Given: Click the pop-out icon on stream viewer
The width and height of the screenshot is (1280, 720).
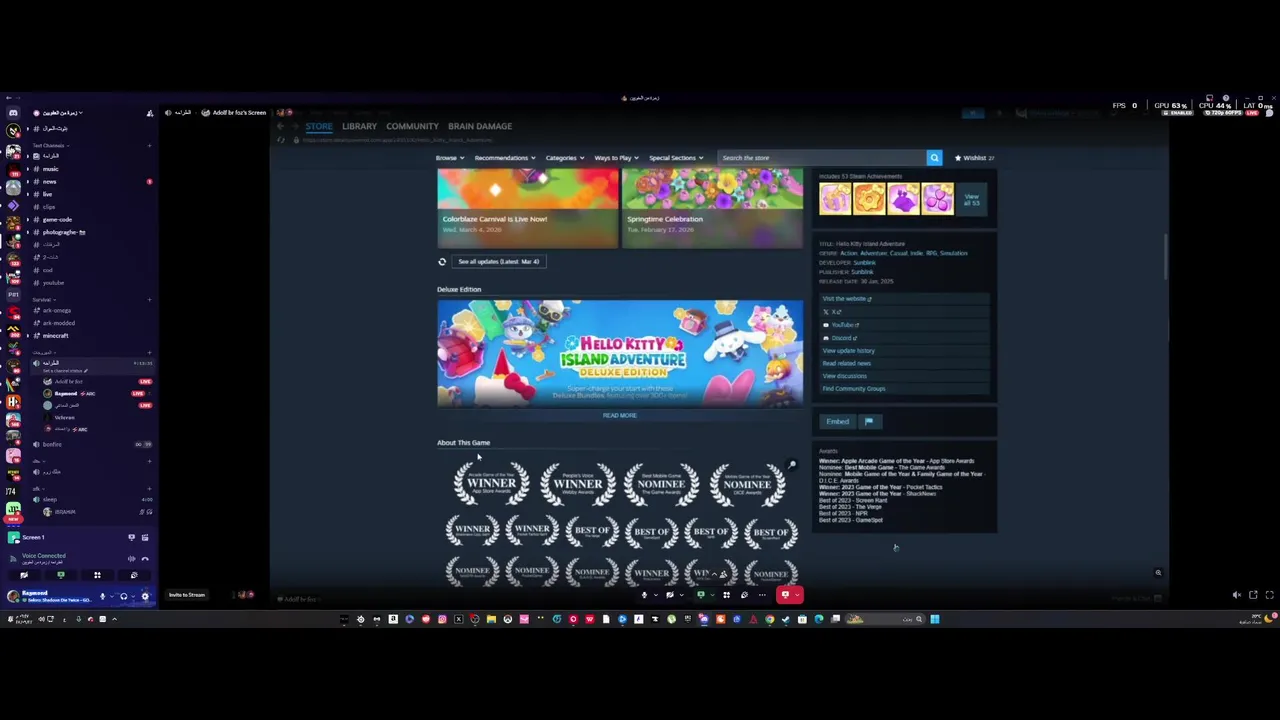Looking at the screenshot, I should coord(1253,595).
